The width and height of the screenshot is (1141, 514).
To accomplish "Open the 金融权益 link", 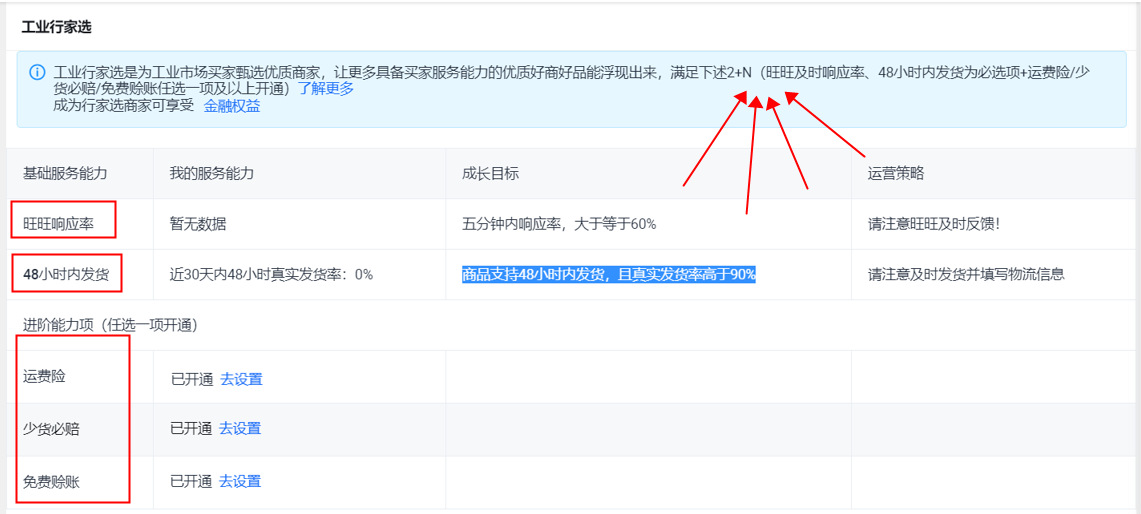I will pyautogui.click(x=232, y=105).
